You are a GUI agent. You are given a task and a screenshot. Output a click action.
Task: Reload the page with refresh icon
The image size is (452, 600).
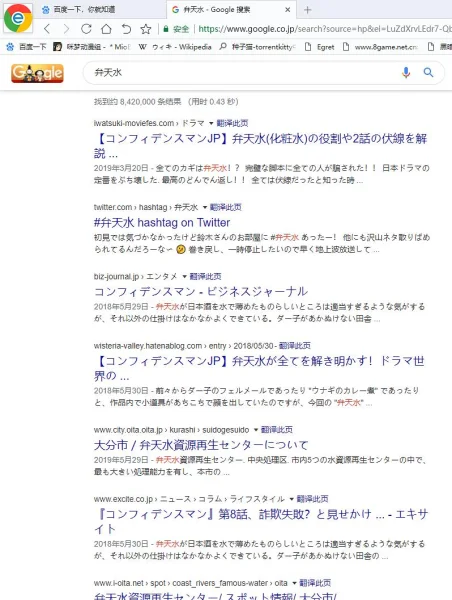(x=86, y=29)
